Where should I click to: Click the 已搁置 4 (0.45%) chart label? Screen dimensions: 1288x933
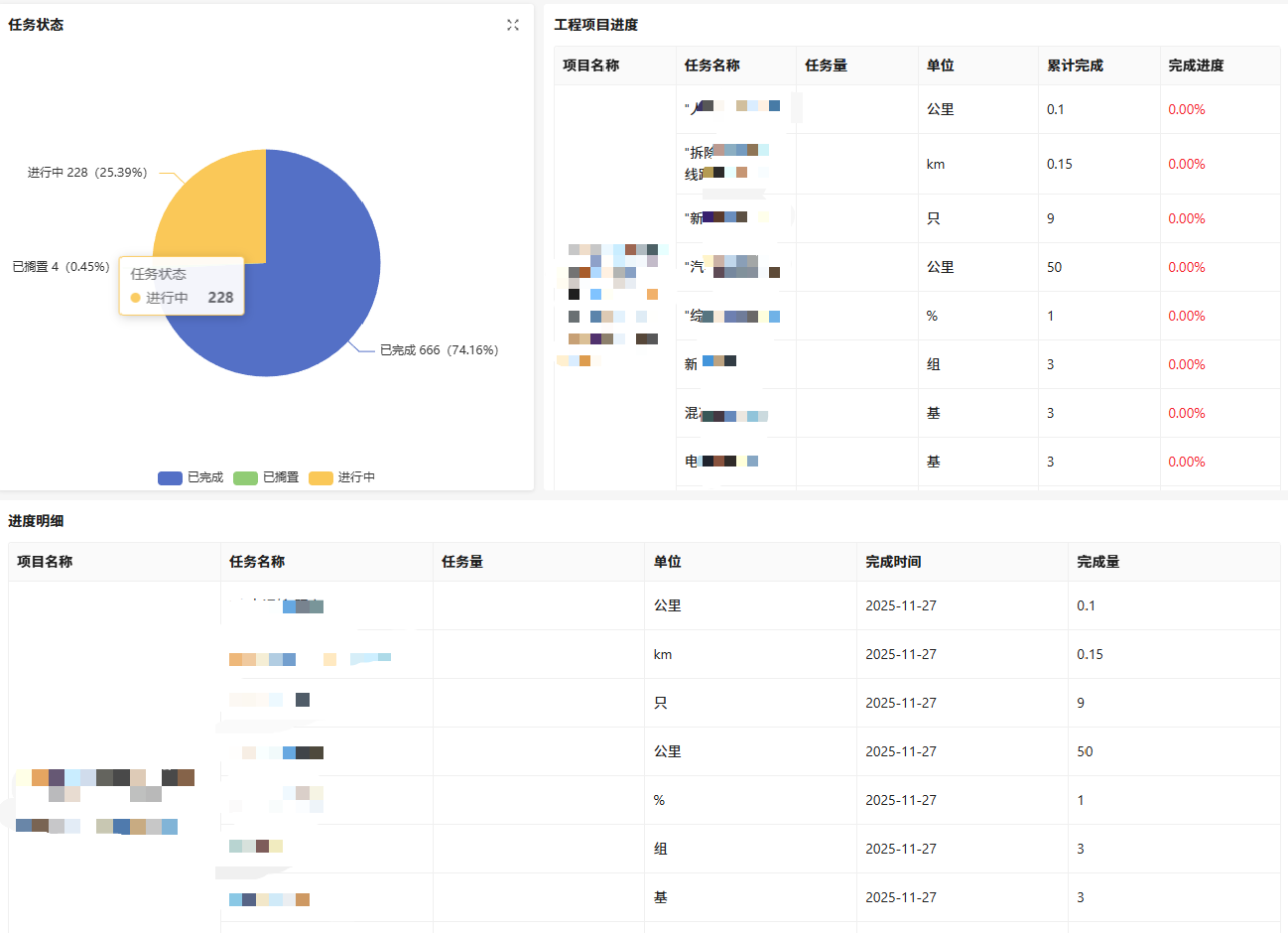61,267
